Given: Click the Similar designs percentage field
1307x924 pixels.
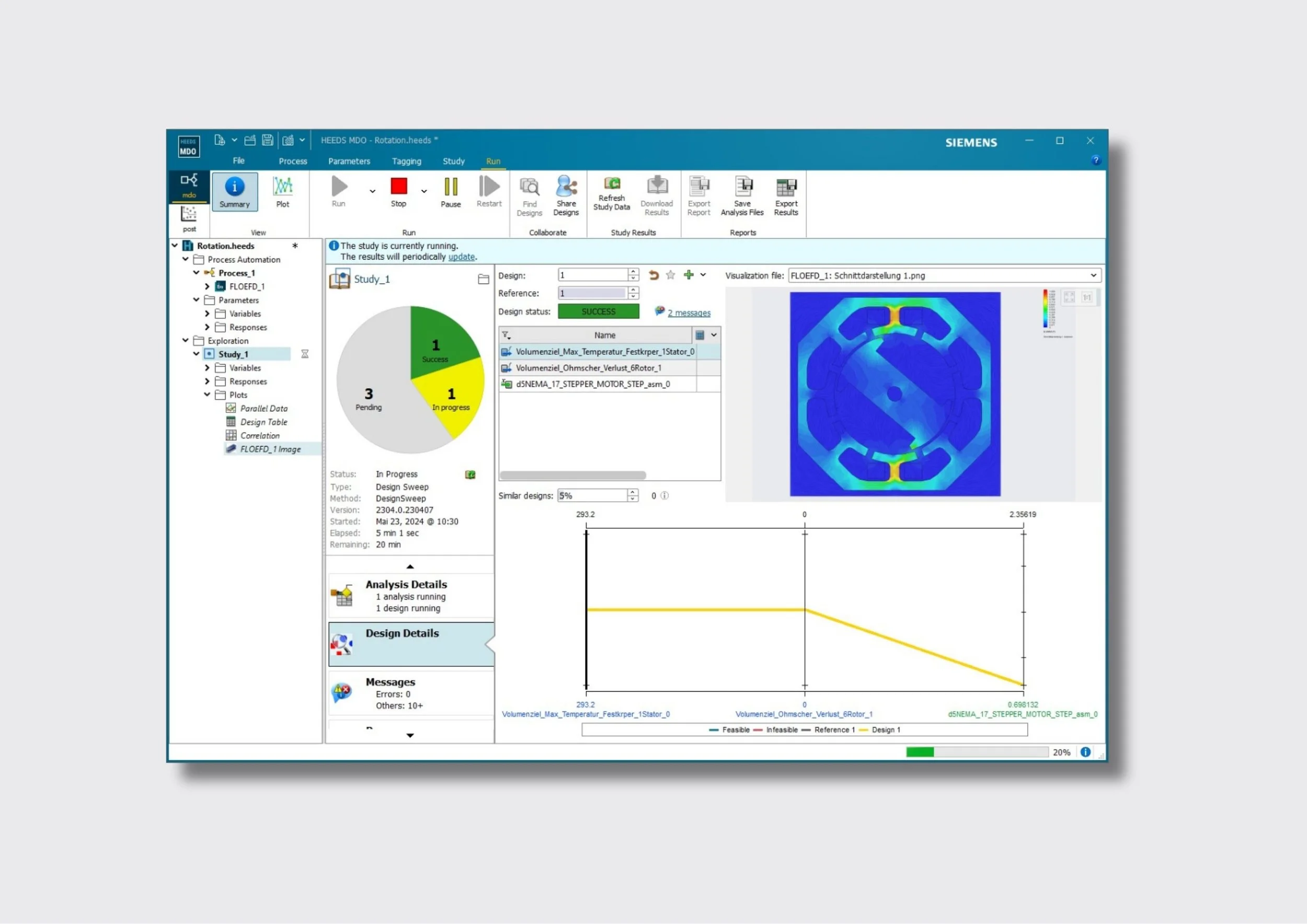Looking at the screenshot, I should pos(591,495).
